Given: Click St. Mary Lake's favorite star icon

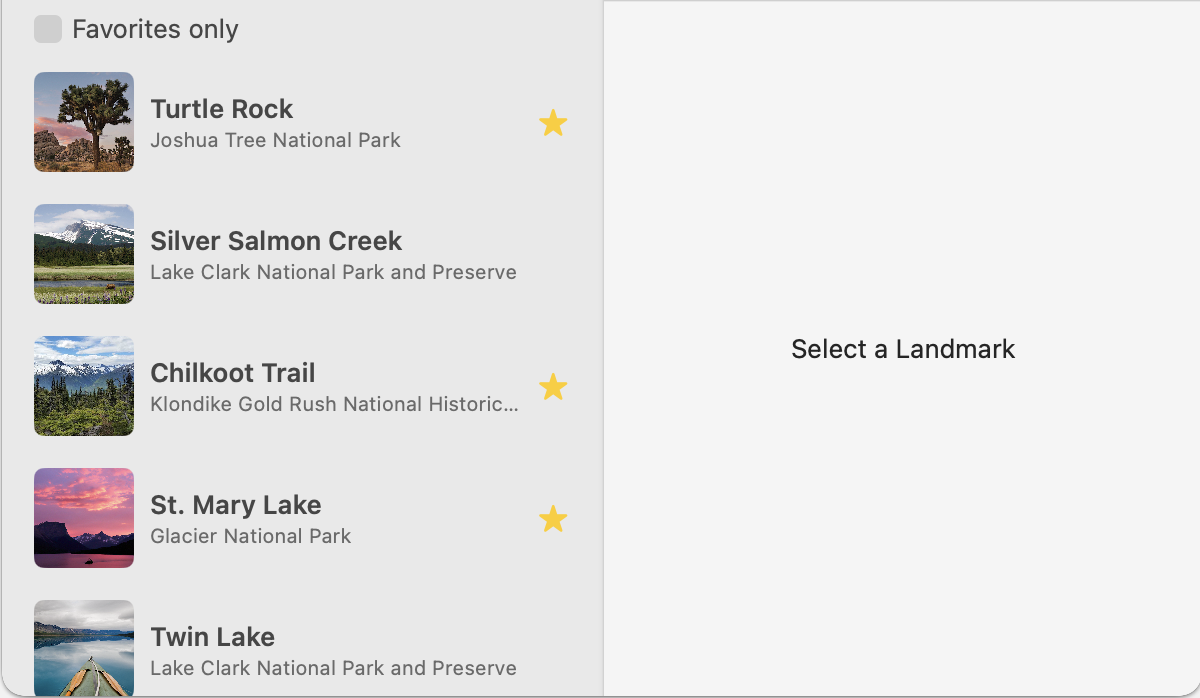Looking at the screenshot, I should tap(554, 518).
